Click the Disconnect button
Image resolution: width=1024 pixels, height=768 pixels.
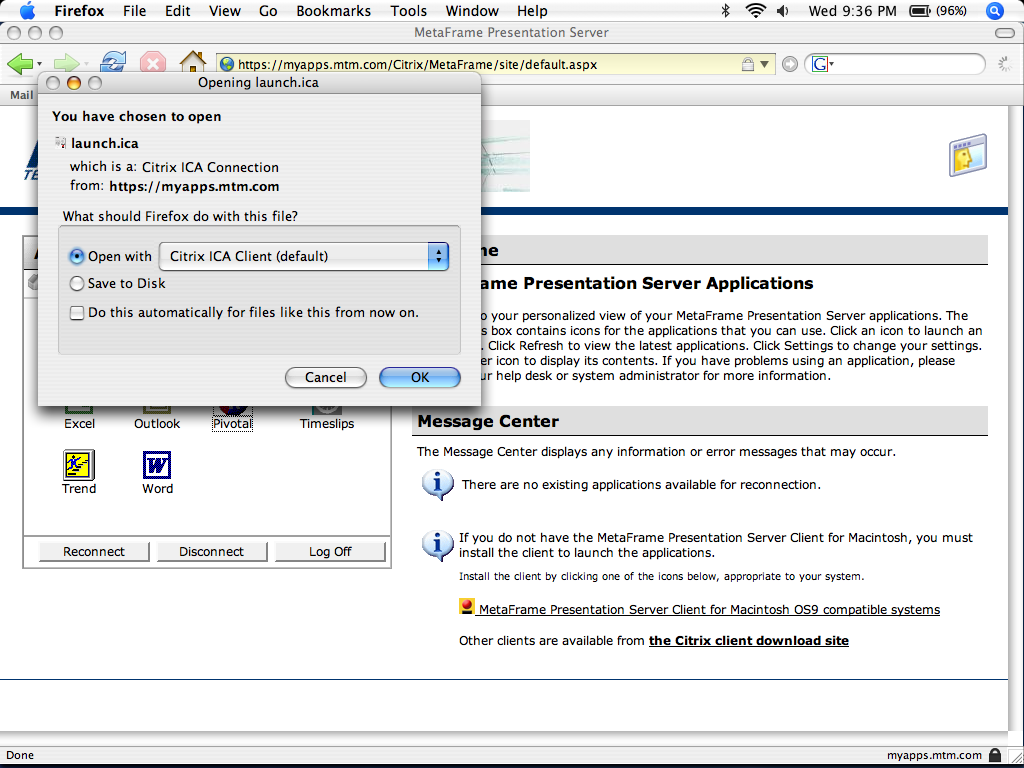tap(212, 552)
